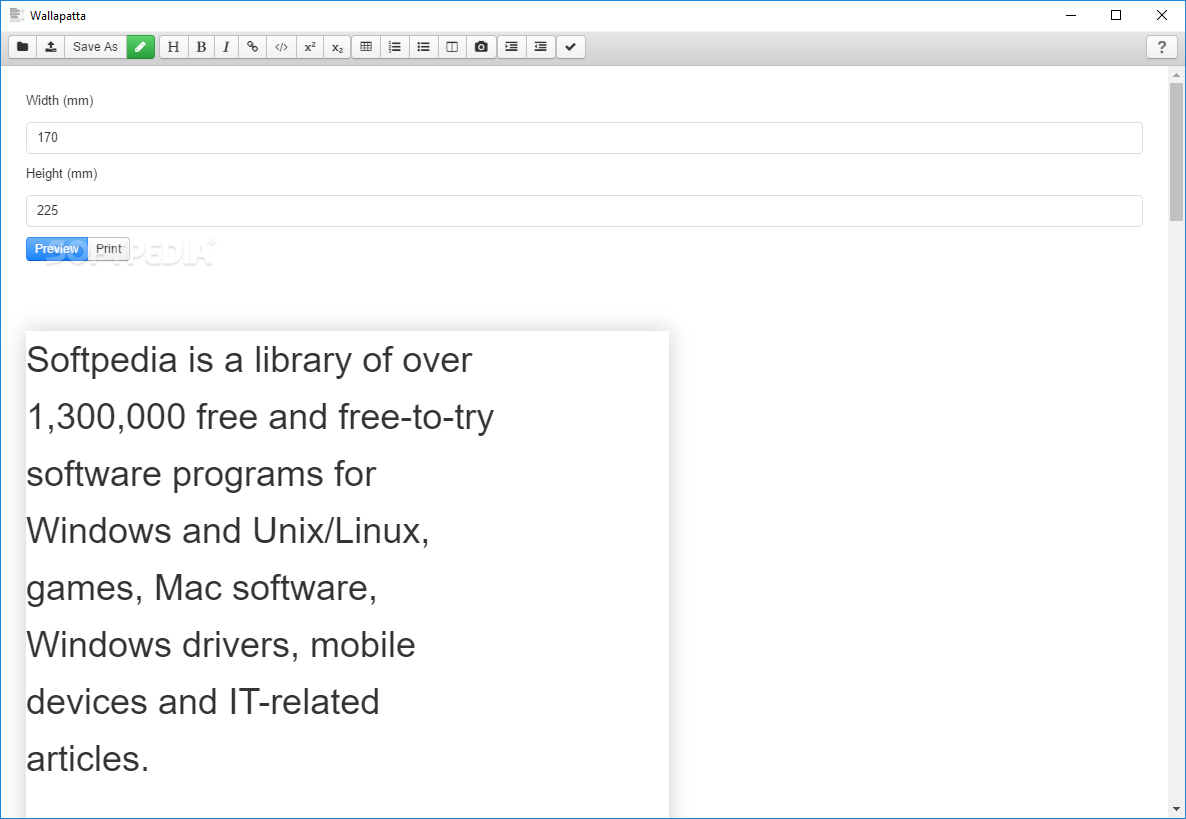
Task: Click the Preview button
Action: click(57, 249)
